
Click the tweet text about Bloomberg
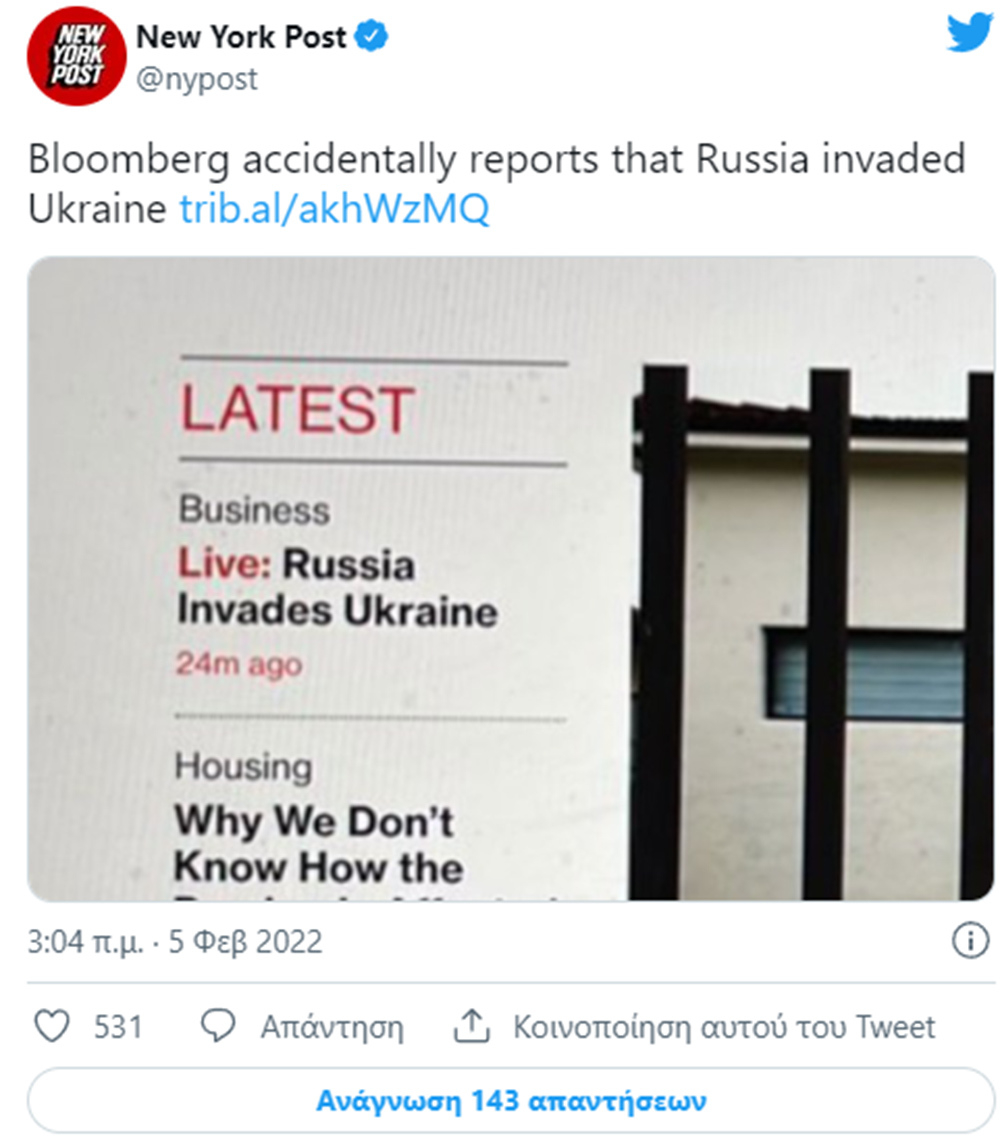(x=495, y=160)
